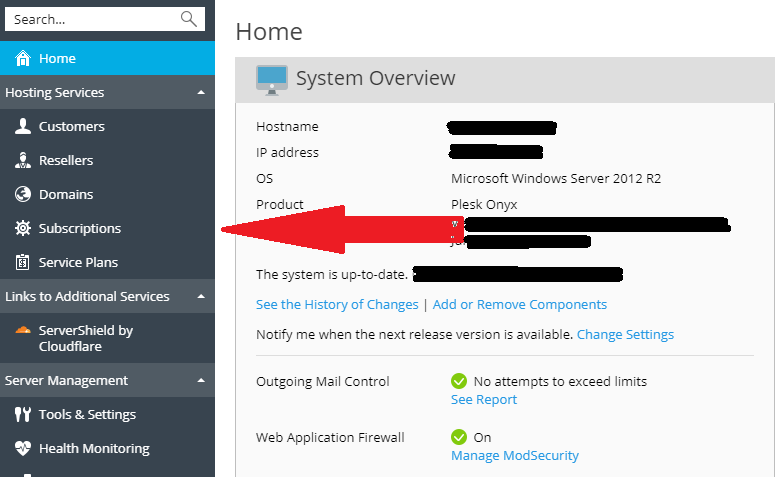Screen dimensions: 781x477
Task: Click the Customers person icon
Action: [x=23, y=126]
